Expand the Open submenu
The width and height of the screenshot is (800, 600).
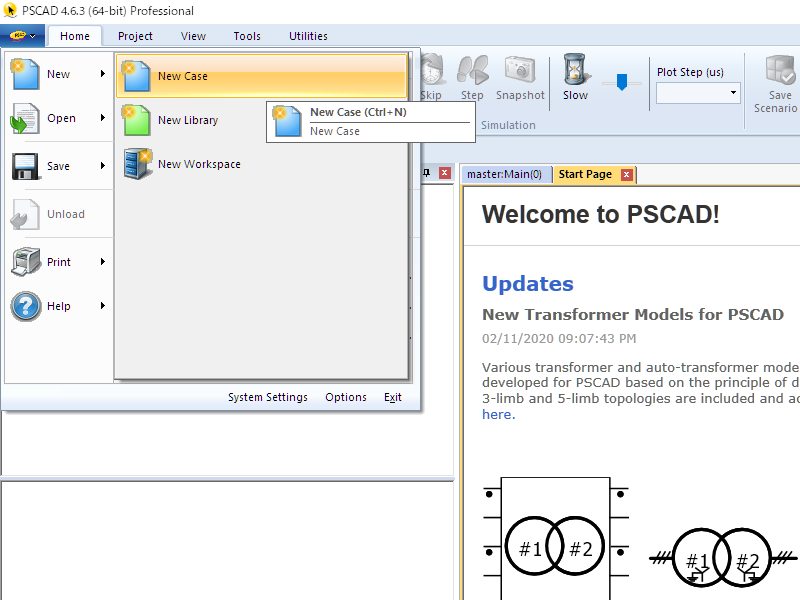pyautogui.click(x=60, y=118)
